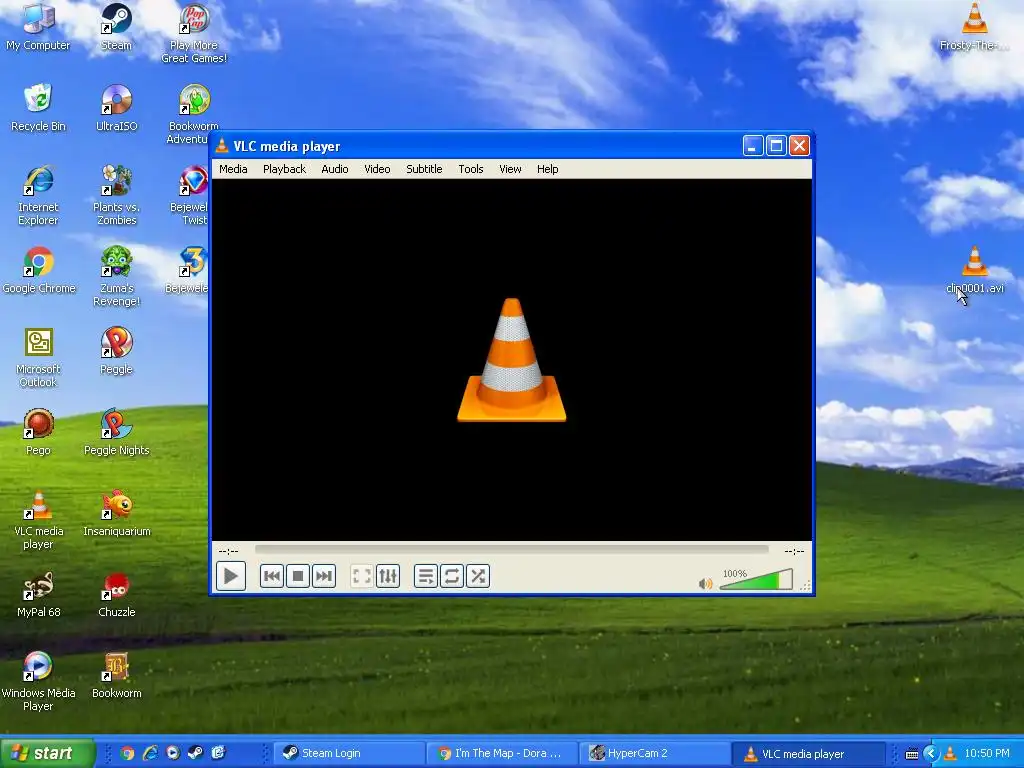Image resolution: width=1024 pixels, height=768 pixels.
Task: Click the elapsed time label in VLC
Action: tap(228, 551)
